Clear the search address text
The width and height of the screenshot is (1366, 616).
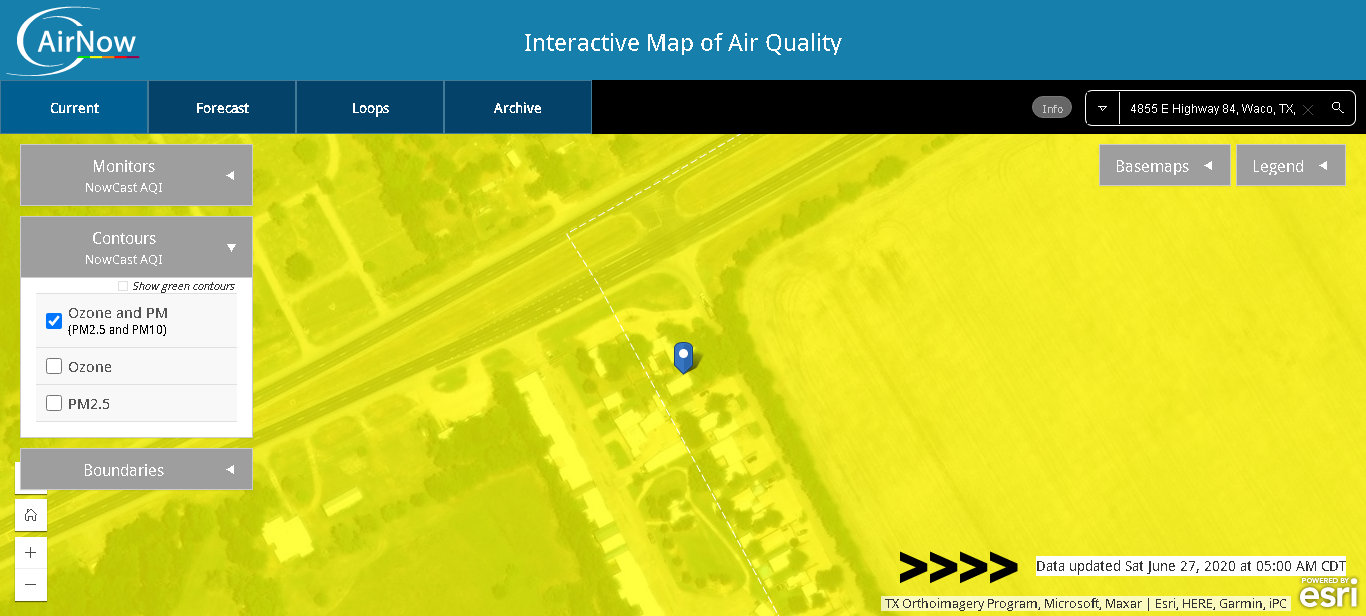point(1307,109)
